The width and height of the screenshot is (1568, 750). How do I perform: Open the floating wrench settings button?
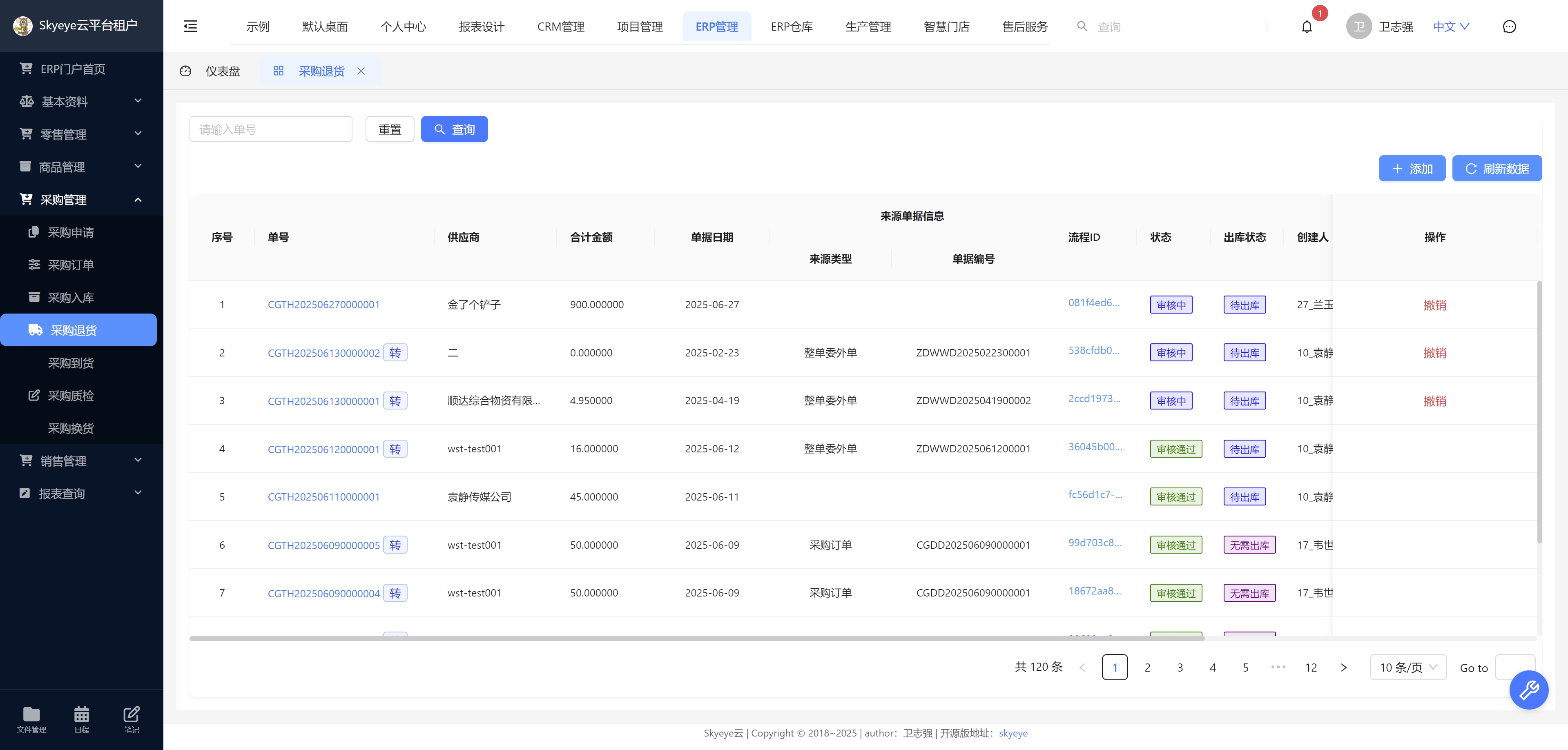click(1528, 690)
